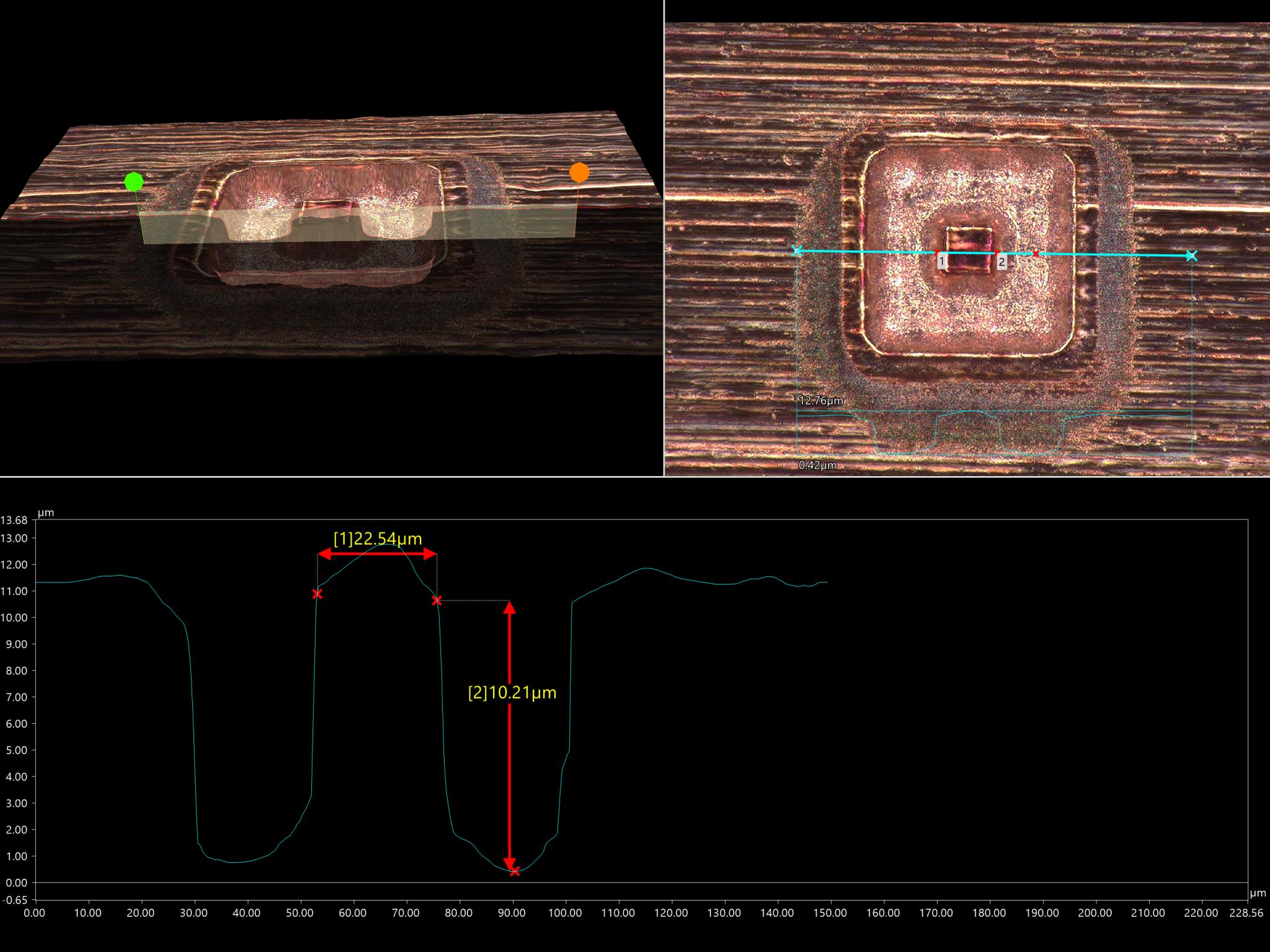Select profile line right endpoint cross
The height and width of the screenshot is (952, 1270).
pyautogui.click(x=1191, y=255)
